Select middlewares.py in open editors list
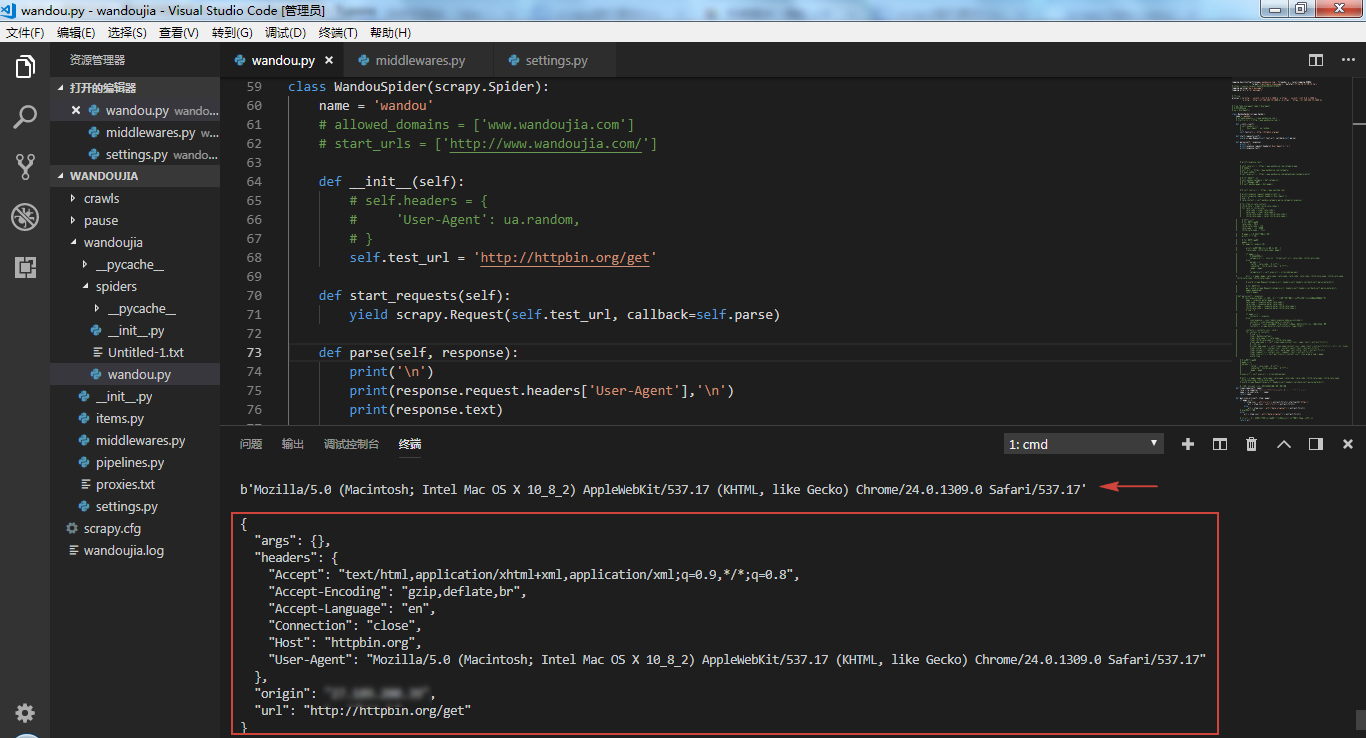1366x738 pixels. (135, 132)
